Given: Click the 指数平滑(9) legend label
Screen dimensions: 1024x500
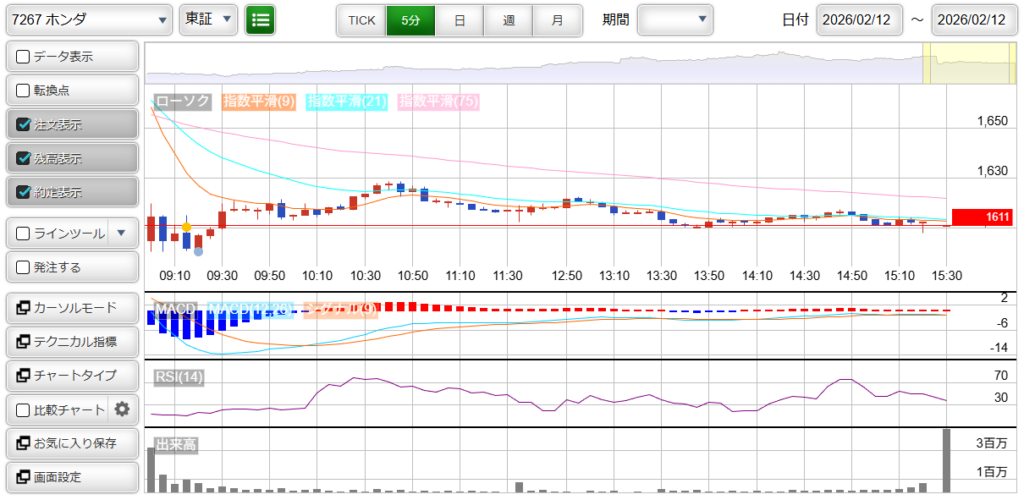Looking at the screenshot, I should [258, 101].
